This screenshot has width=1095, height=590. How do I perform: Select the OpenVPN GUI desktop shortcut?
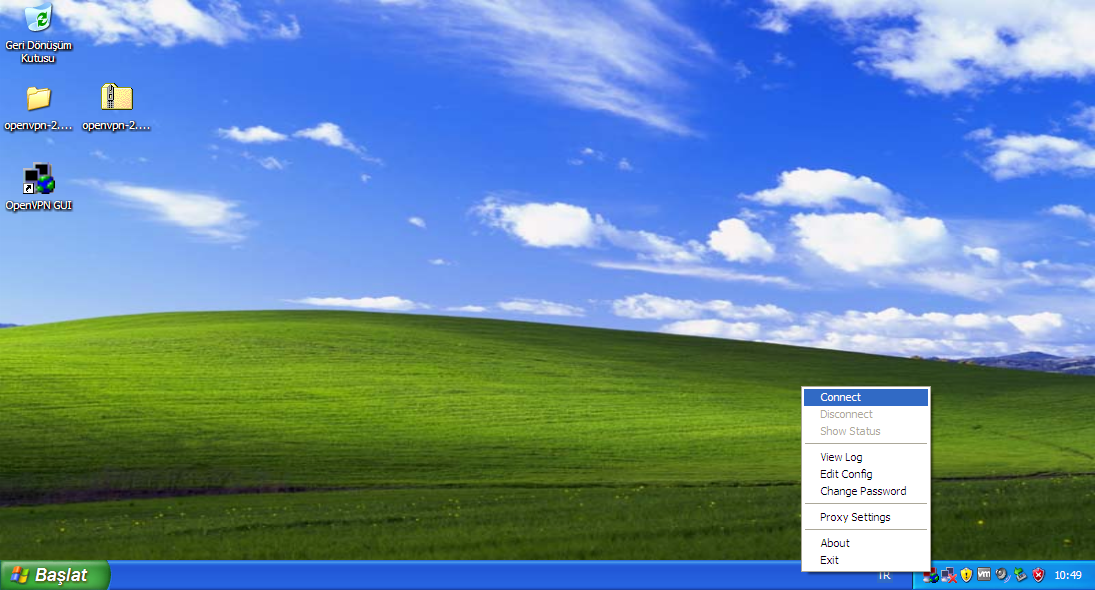(38, 187)
